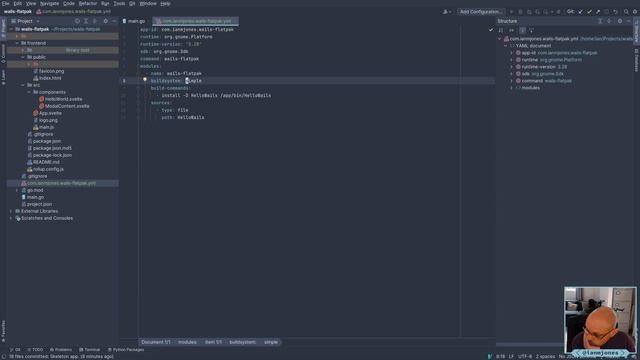
Task: Click 'buildsystem:' breadcrumb in editor
Action: (x=242, y=342)
